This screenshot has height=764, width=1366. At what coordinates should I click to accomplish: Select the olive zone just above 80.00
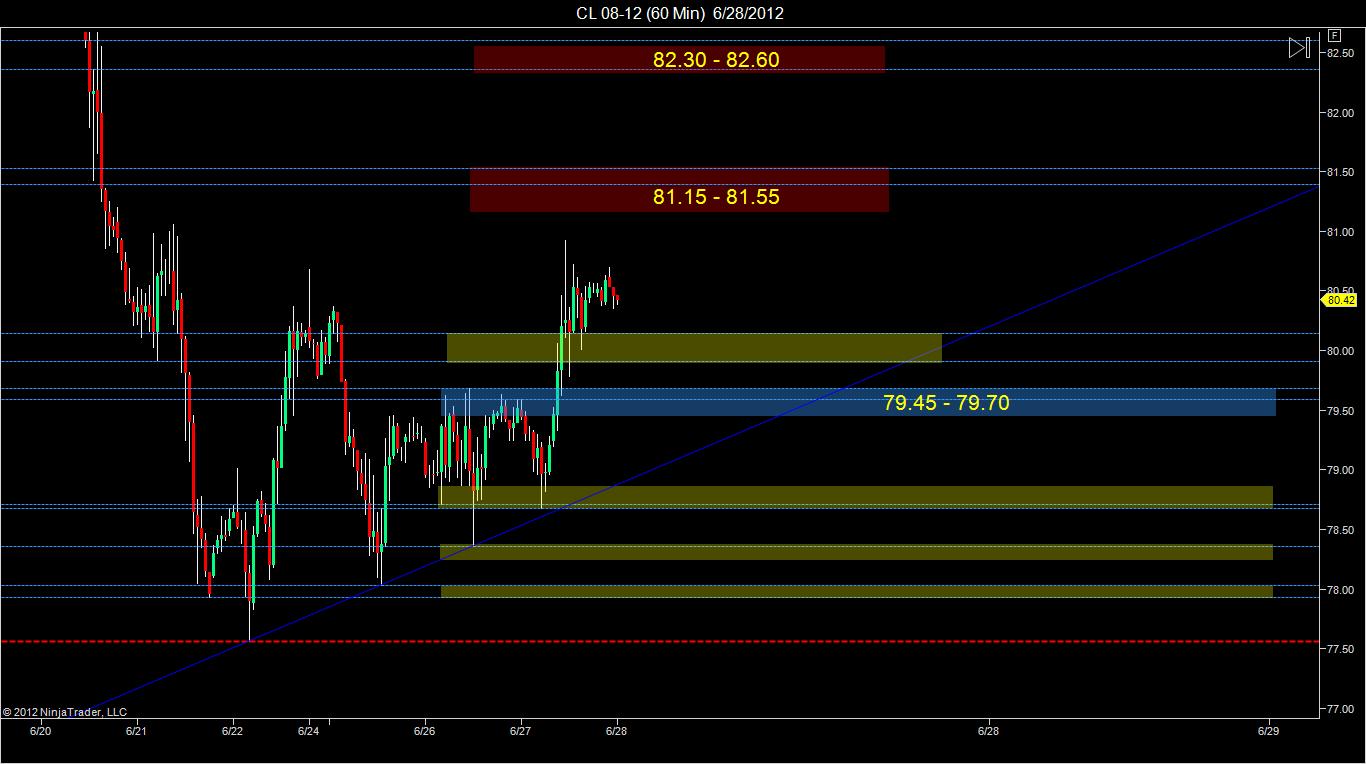[x=694, y=348]
